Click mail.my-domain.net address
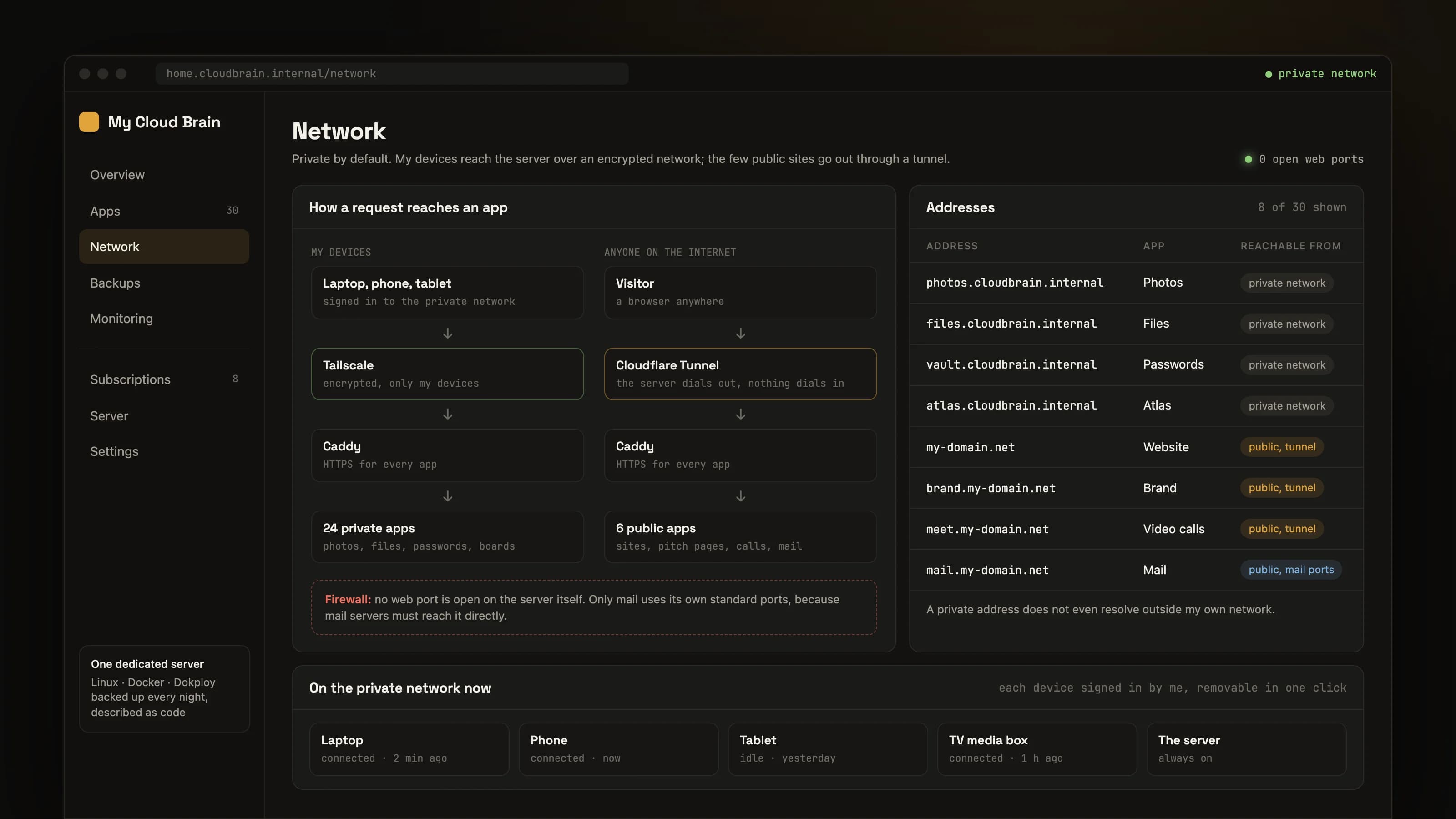The image size is (1456, 819). coord(987,570)
